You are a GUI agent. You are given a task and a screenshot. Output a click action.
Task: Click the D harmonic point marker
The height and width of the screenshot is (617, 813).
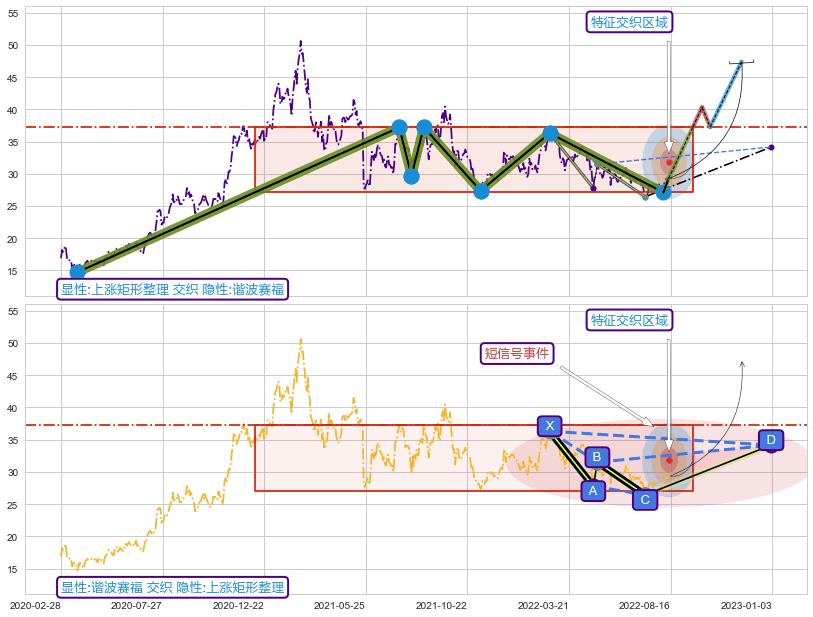click(x=770, y=440)
